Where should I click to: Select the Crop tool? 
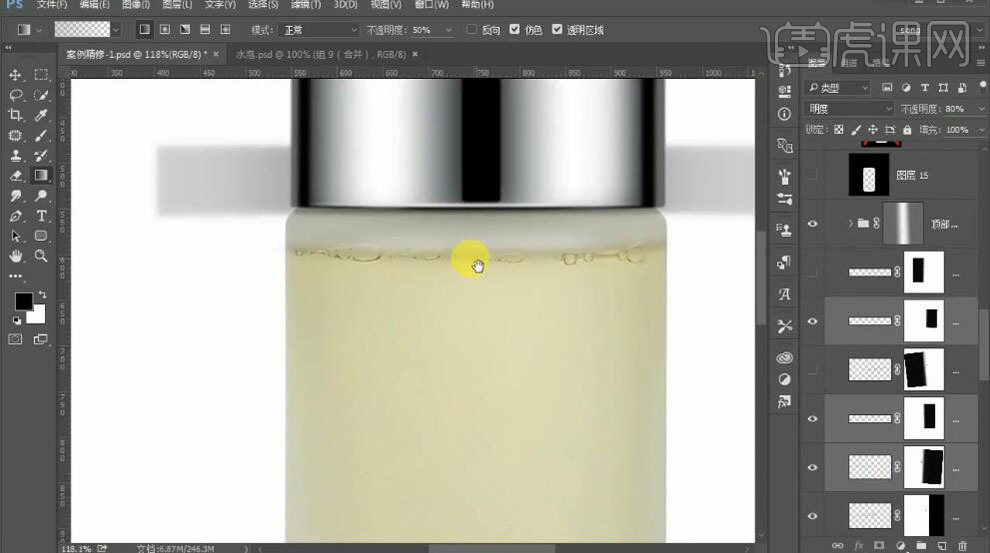pos(15,116)
